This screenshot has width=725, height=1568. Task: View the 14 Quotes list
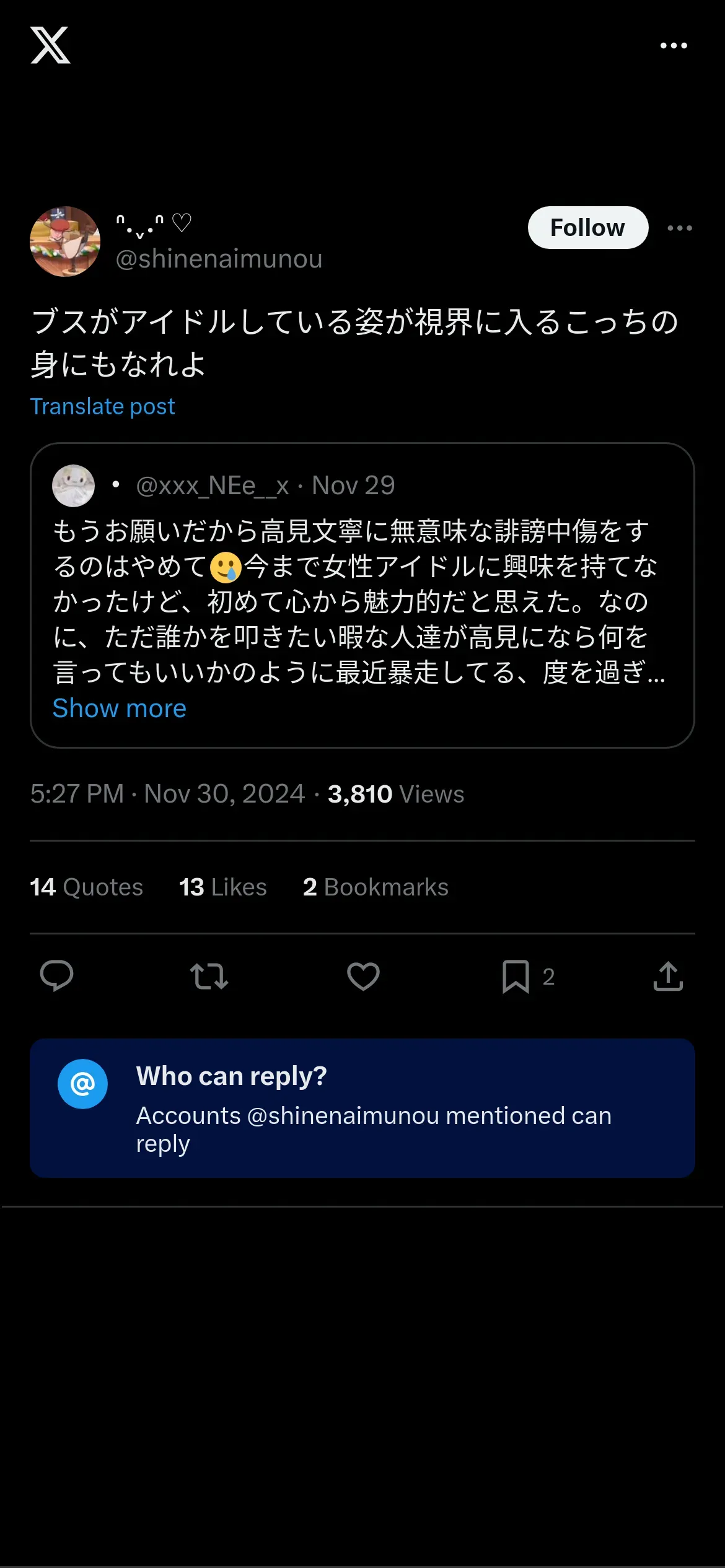pos(86,887)
